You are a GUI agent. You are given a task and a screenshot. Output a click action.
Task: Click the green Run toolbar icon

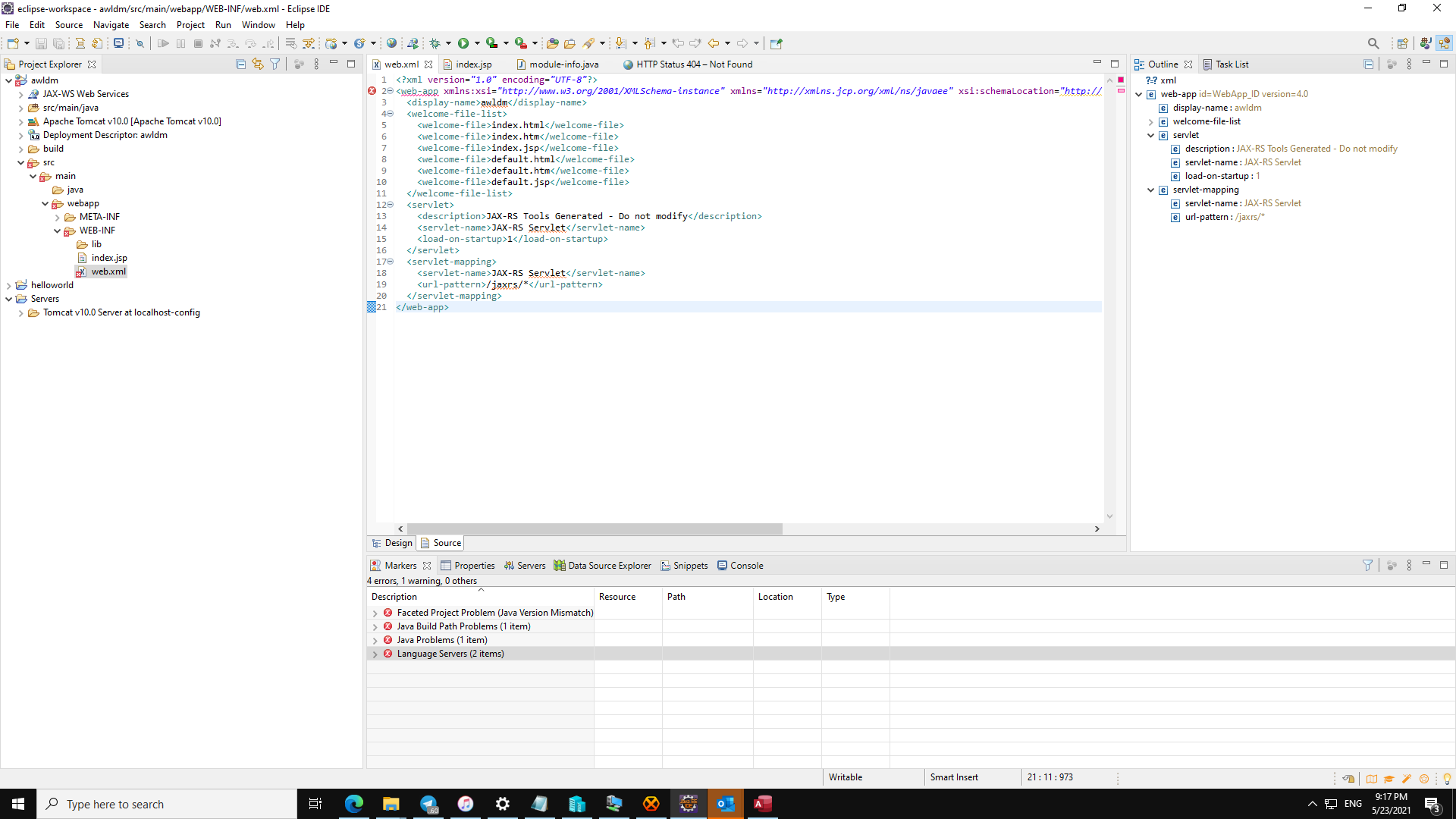point(463,43)
